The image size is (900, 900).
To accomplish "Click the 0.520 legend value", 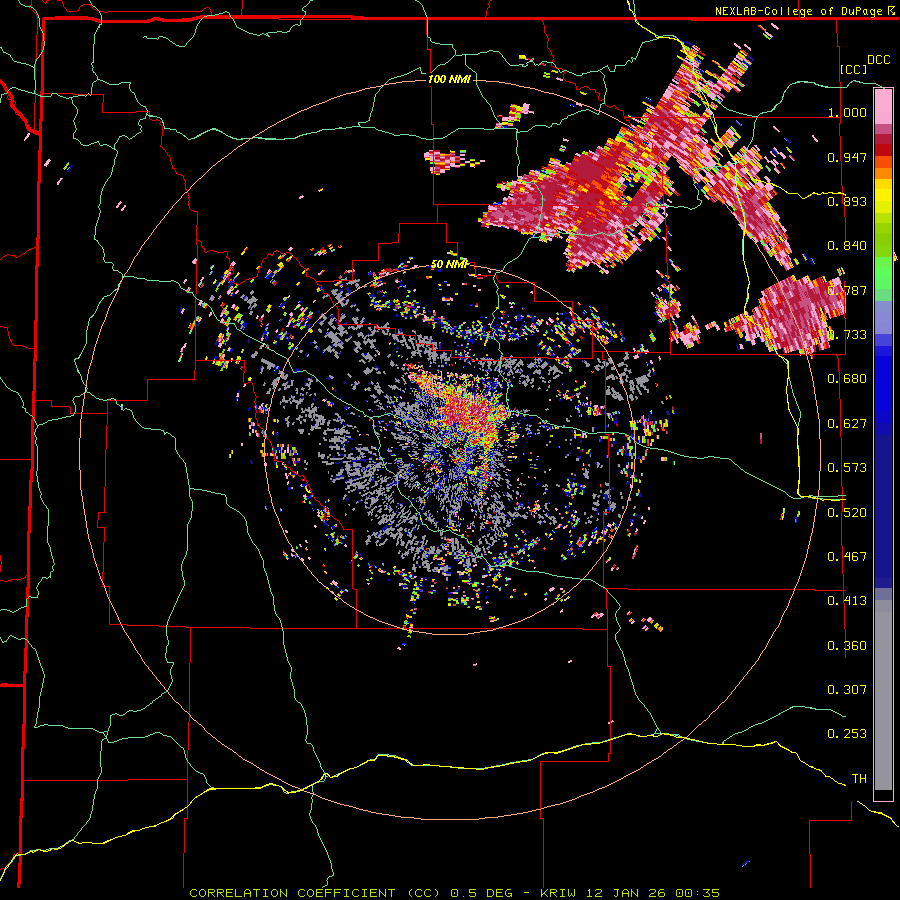I will click(847, 513).
